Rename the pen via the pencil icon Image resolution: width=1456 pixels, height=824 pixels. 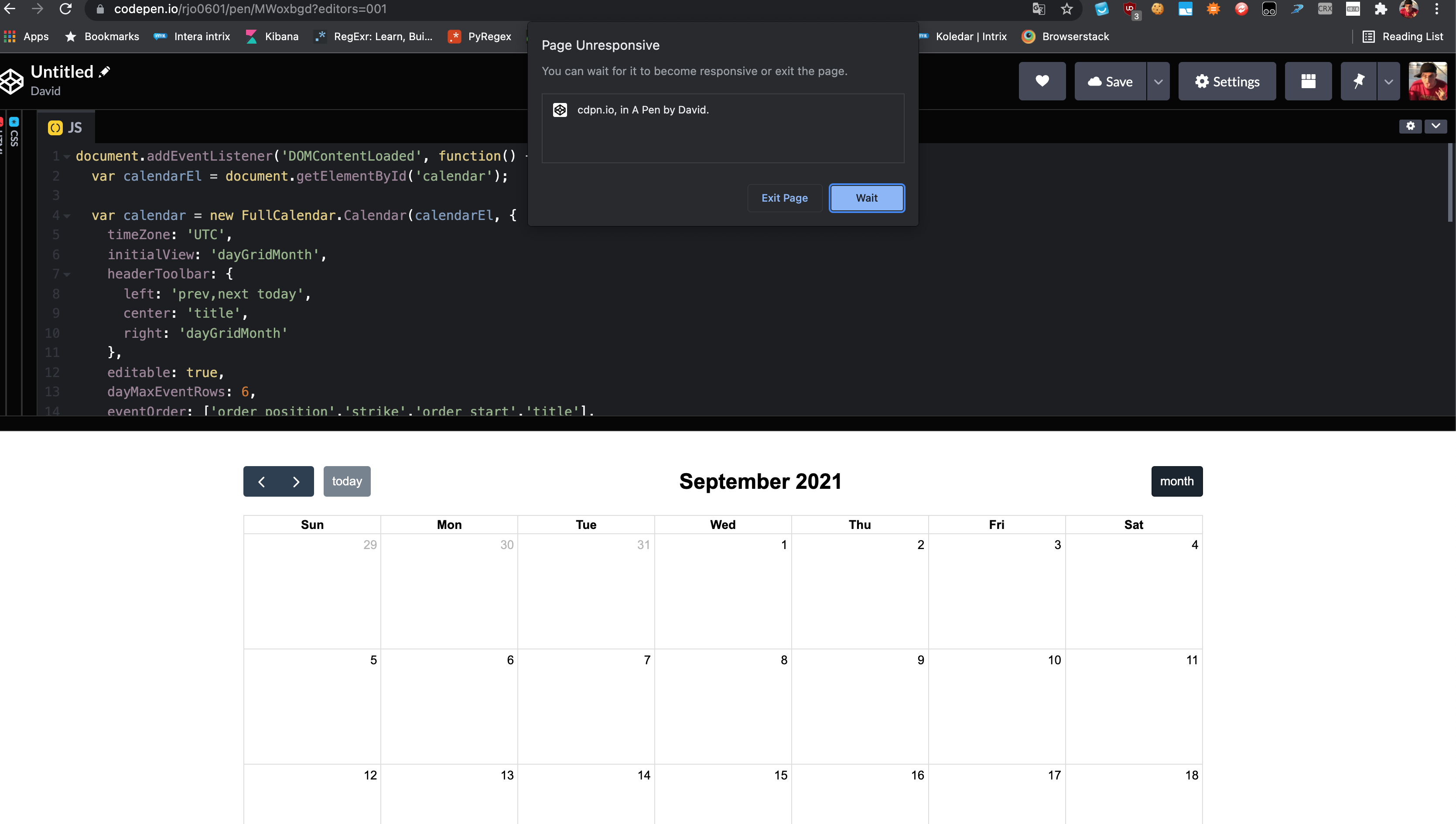(105, 71)
